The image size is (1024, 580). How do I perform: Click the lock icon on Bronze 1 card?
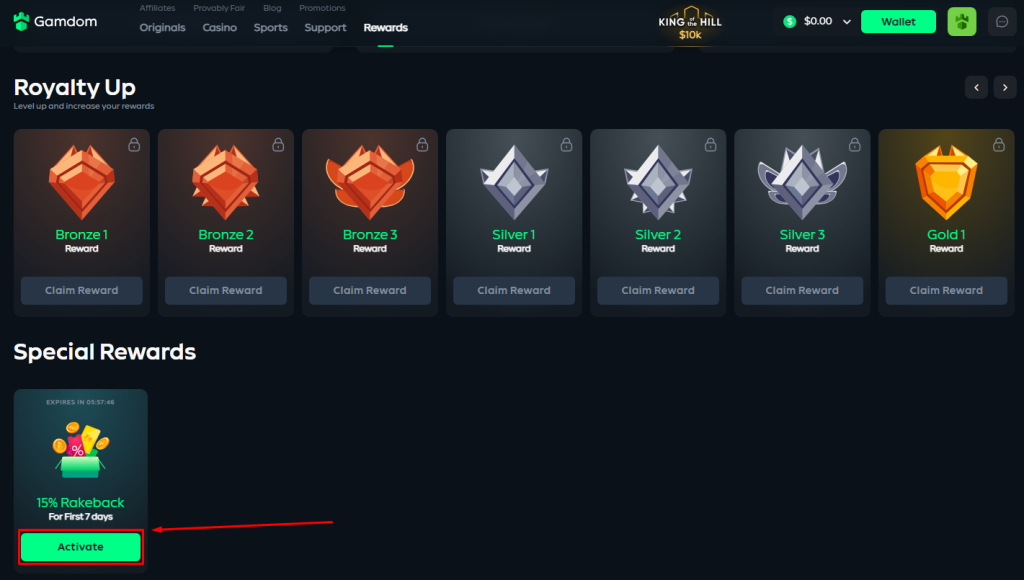click(134, 144)
